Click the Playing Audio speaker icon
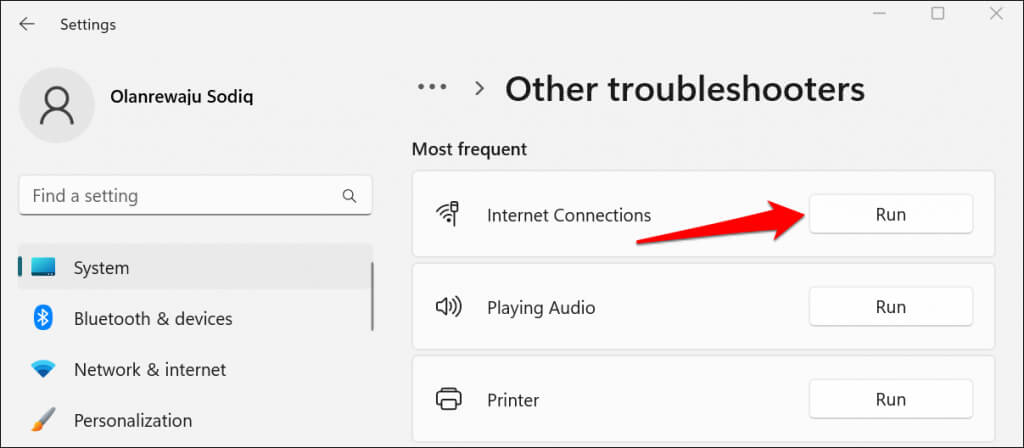 [448, 307]
